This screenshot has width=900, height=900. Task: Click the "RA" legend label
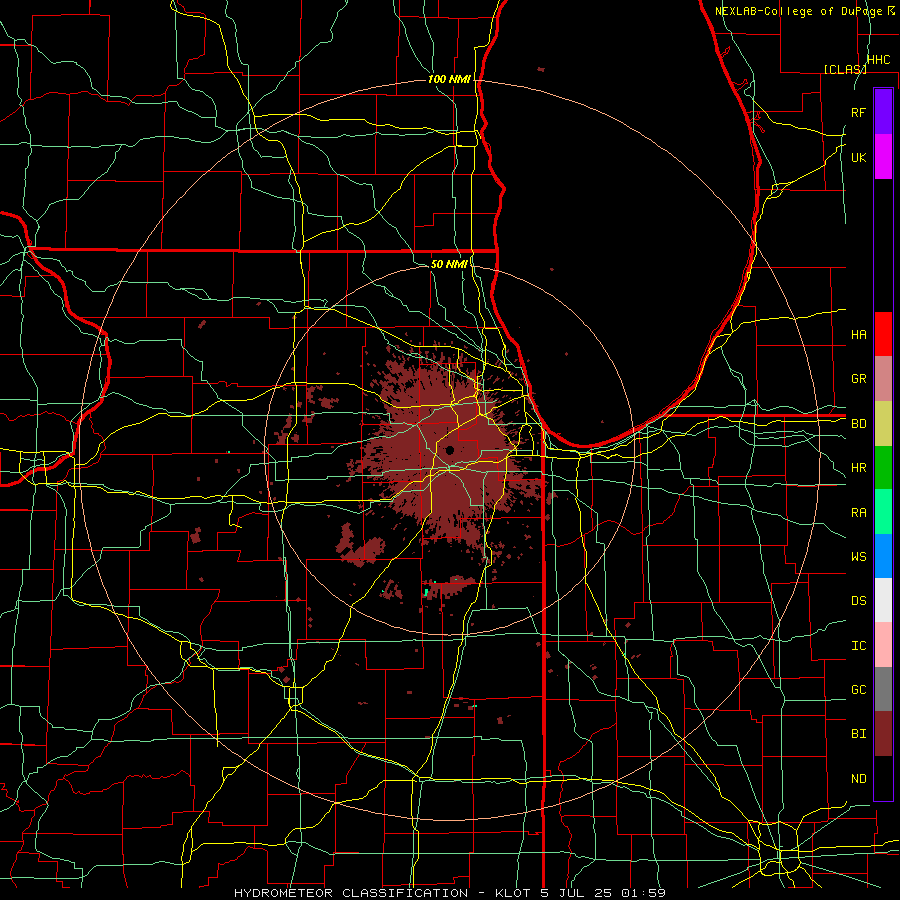point(859,513)
